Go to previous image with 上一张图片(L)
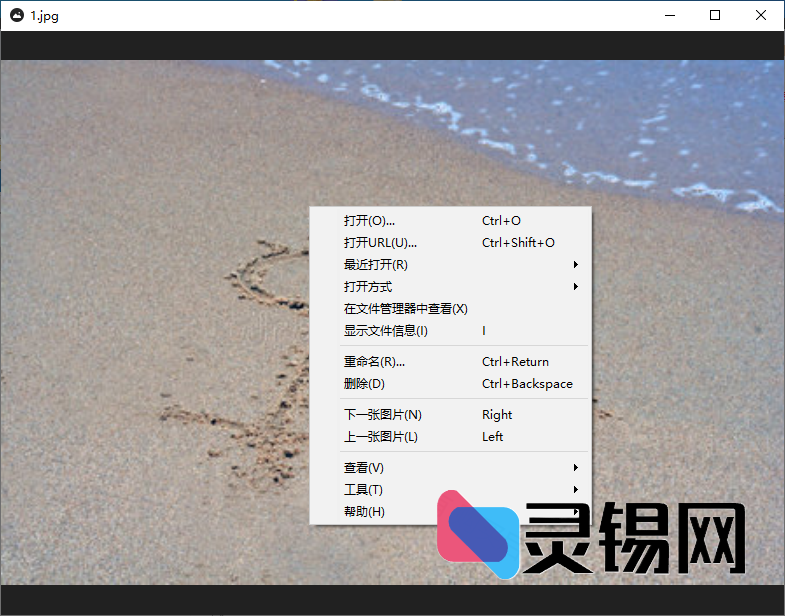Image resolution: width=785 pixels, height=616 pixels. coord(451,437)
